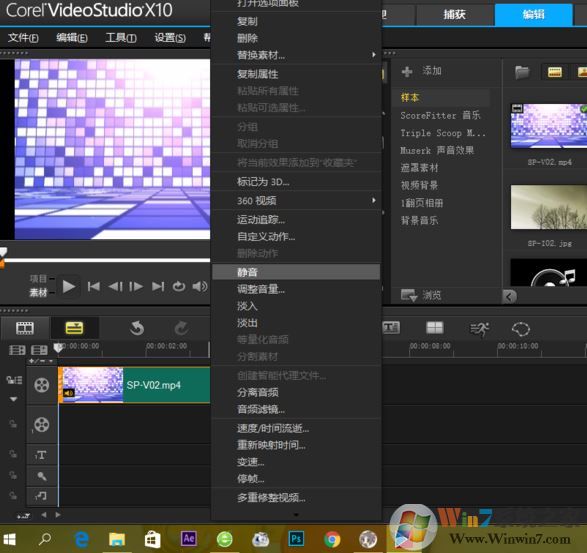Select 视频背景 library folder
The width and height of the screenshot is (587, 553).
(419, 185)
